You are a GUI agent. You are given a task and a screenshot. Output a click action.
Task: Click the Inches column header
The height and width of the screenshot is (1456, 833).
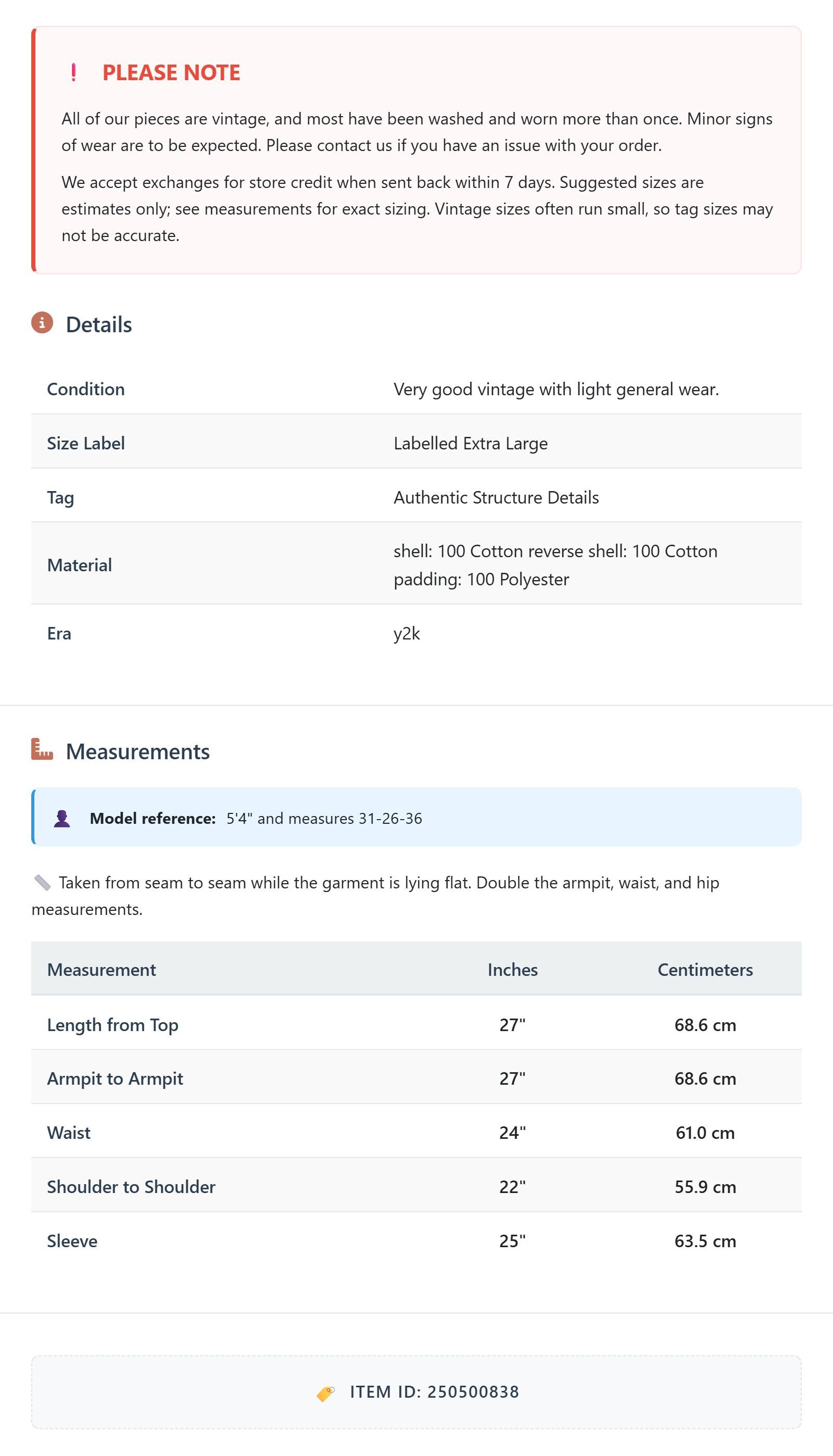point(513,970)
